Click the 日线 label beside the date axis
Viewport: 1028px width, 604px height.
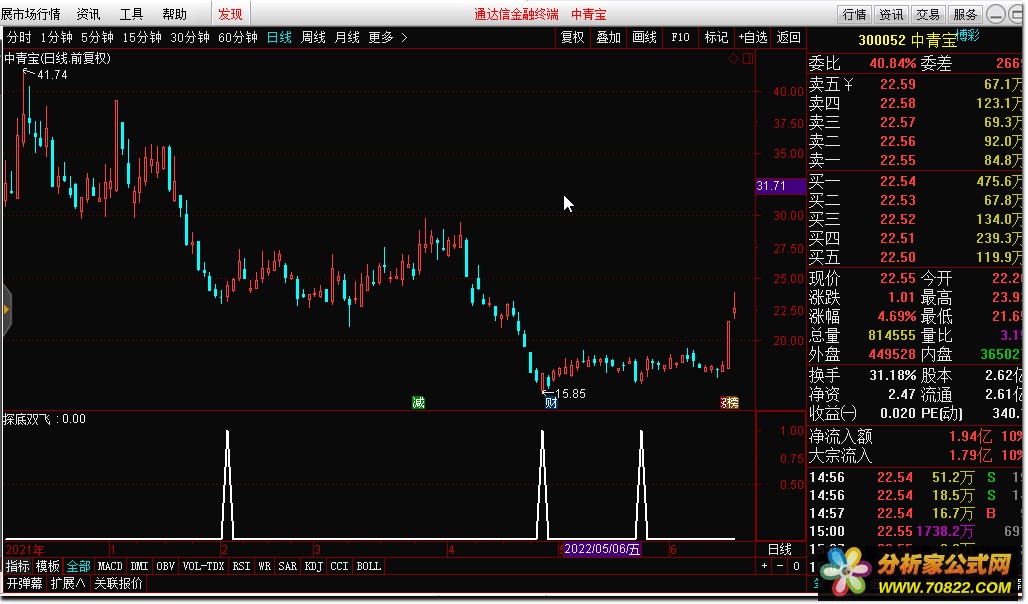click(780, 550)
